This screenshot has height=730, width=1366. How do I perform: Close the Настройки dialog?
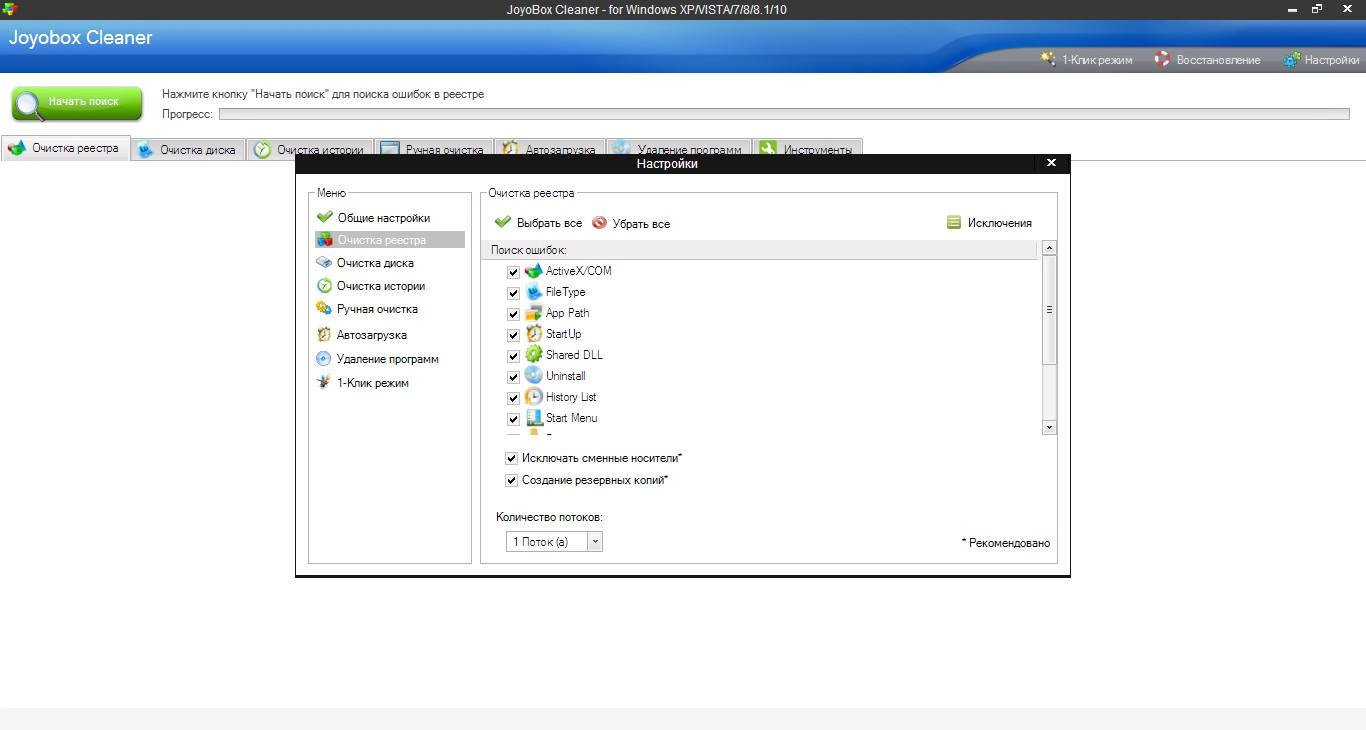click(1051, 162)
